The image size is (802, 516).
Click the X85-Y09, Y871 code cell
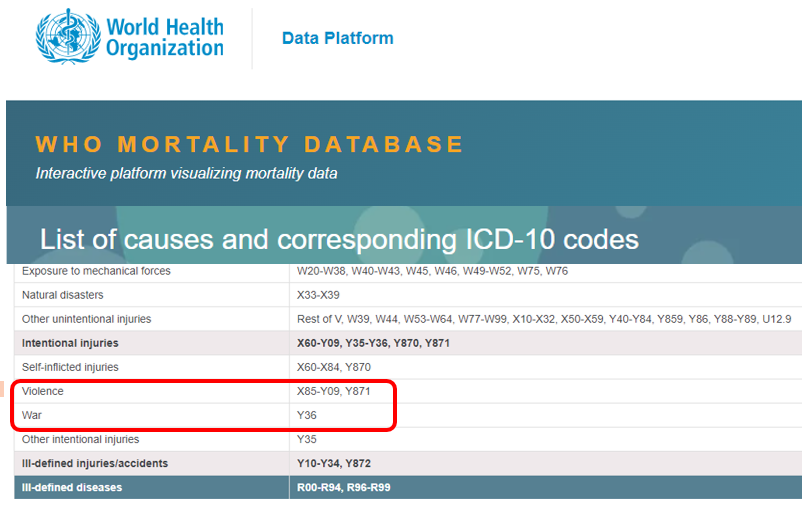(x=334, y=391)
